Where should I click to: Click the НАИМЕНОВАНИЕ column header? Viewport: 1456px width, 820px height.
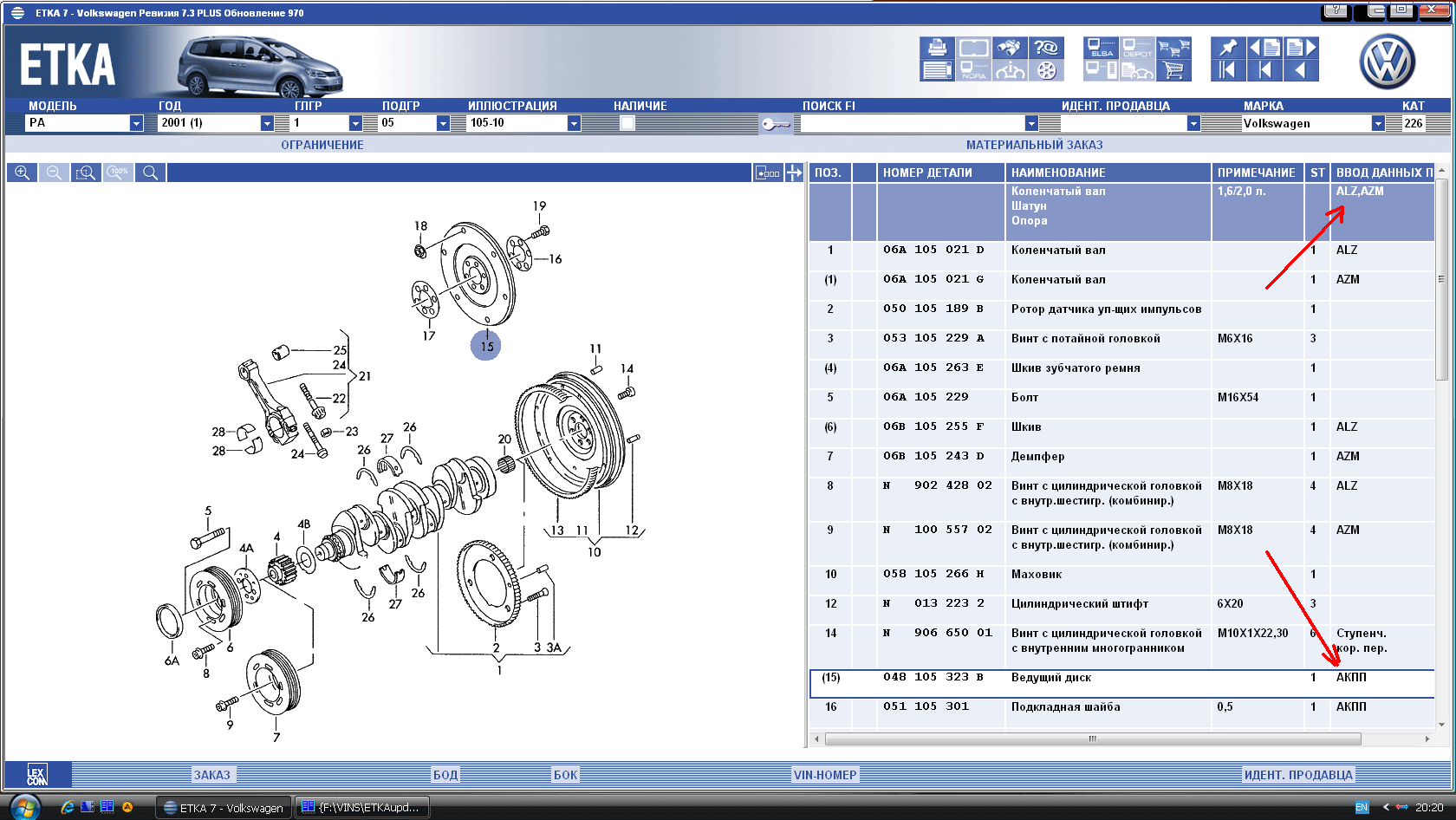coord(1108,172)
